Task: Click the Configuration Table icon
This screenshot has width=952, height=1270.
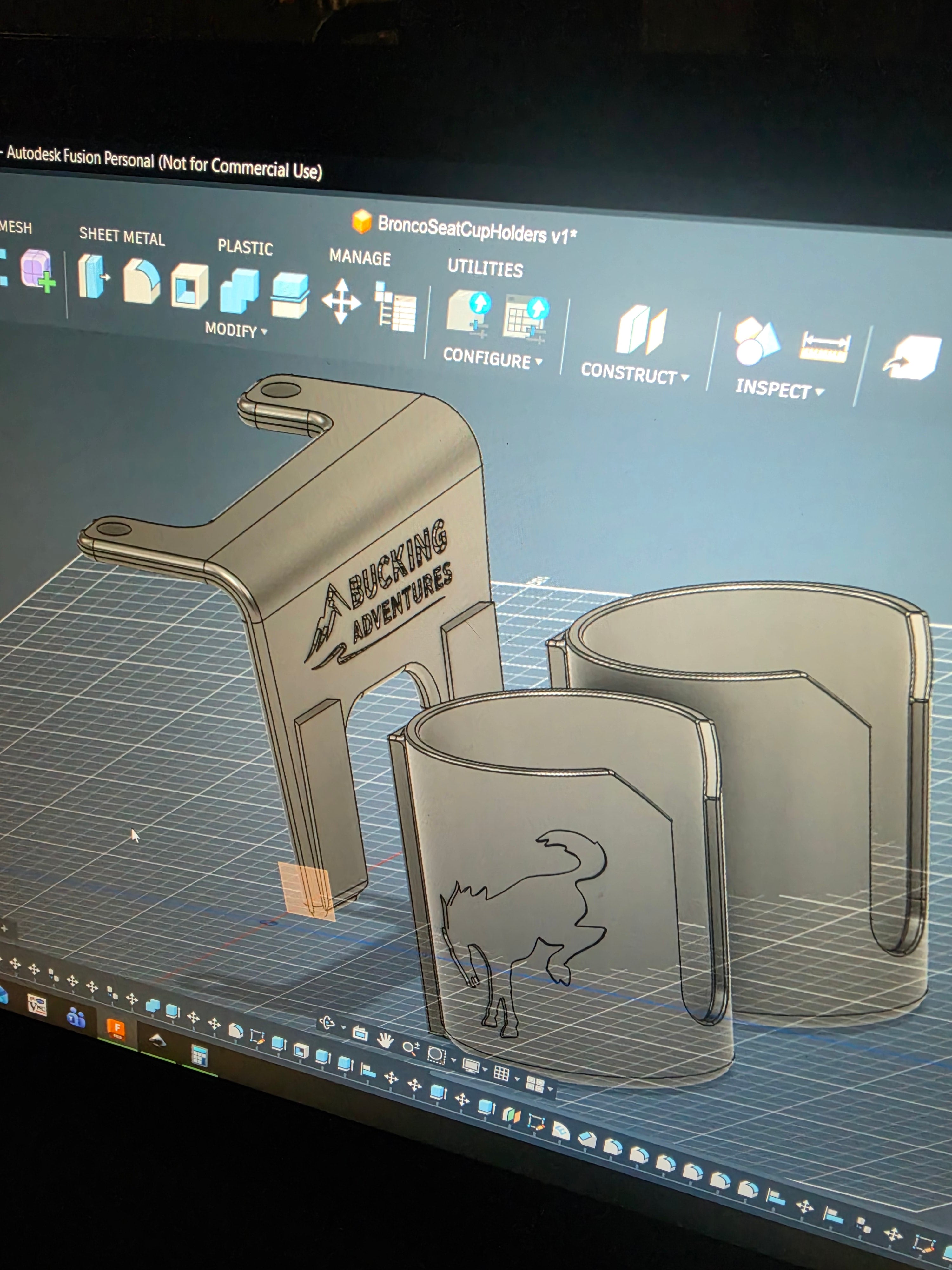Action: [526, 320]
